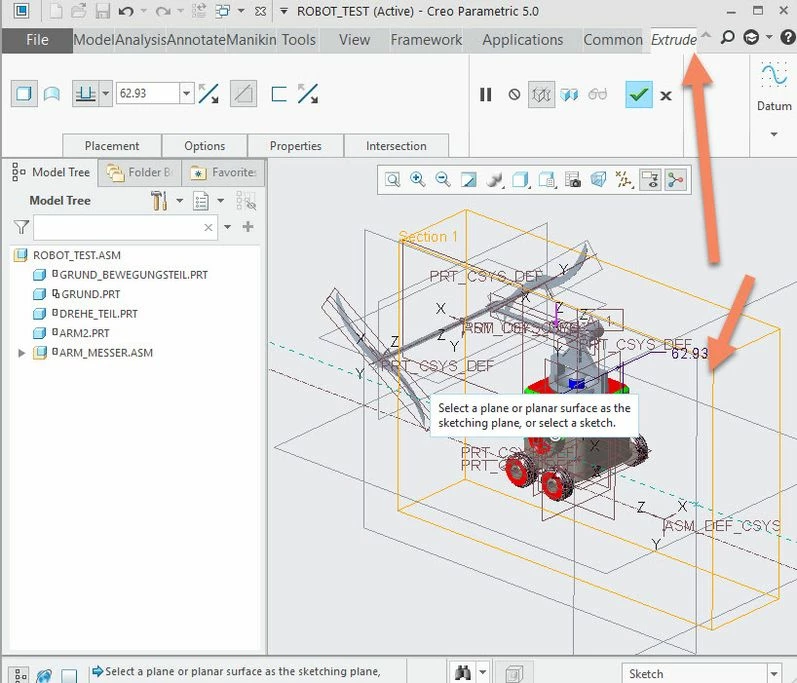The image size is (797, 683).
Task: Expand the Datum dropdown arrow
Action: coord(774,135)
